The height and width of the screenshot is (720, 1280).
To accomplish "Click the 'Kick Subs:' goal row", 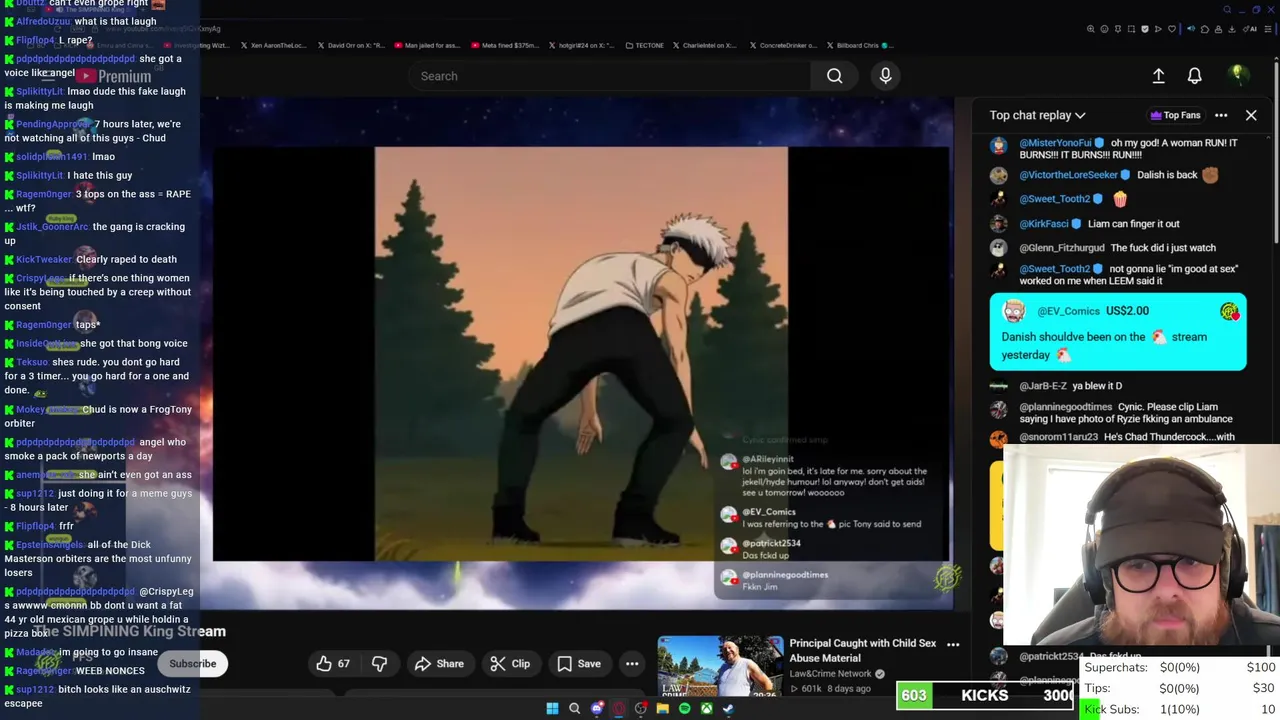I will tap(1179, 709).
